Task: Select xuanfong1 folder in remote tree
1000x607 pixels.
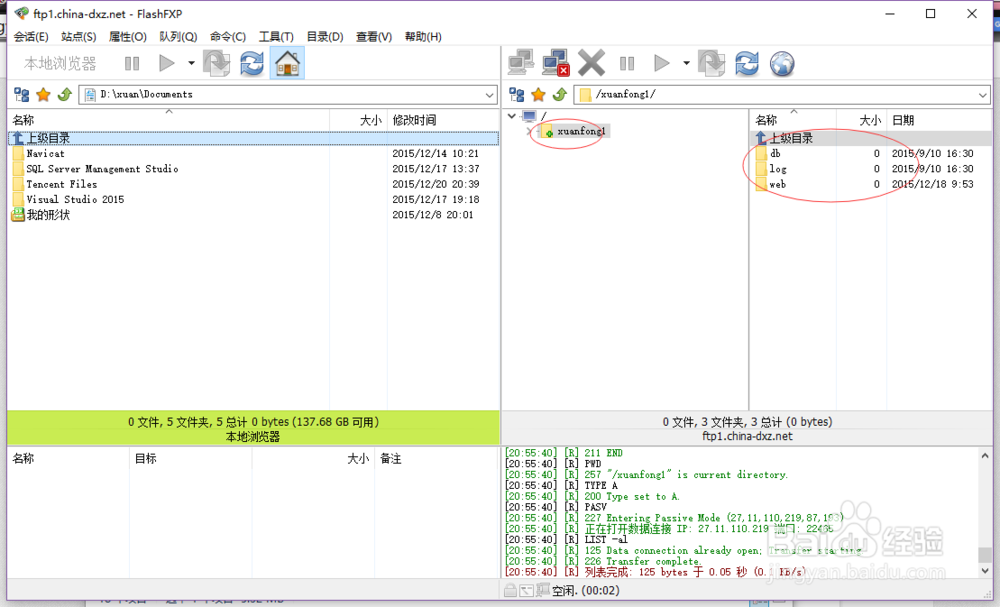Action: (580, 131)
